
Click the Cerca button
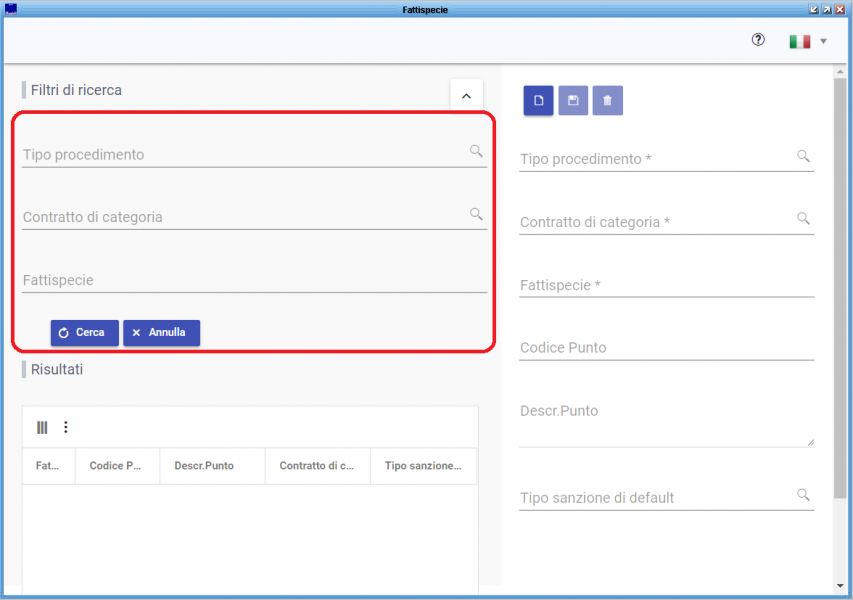[x=84, y=332]
